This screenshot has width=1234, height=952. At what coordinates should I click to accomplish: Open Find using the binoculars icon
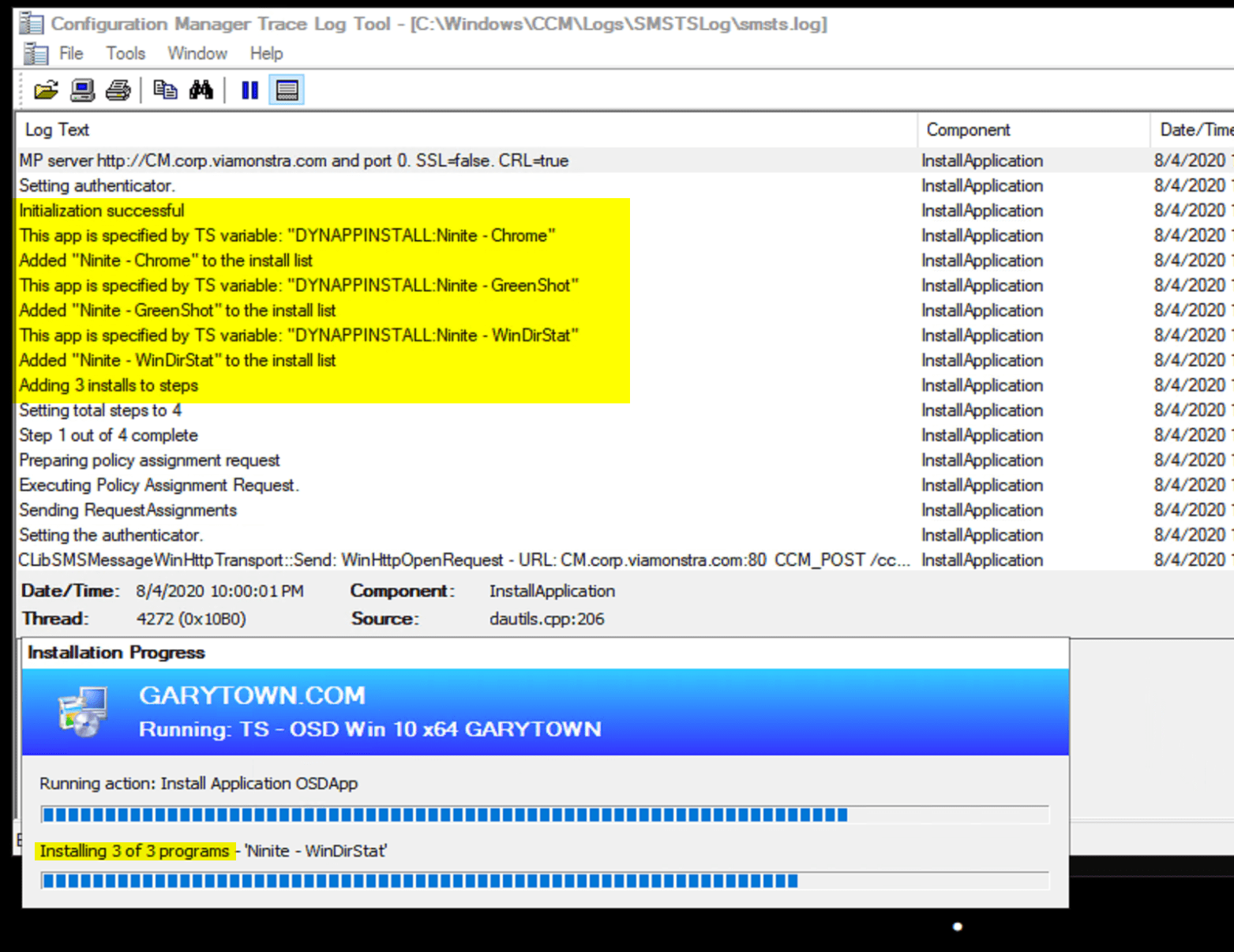pyautogui.click(x=201, y=89)
